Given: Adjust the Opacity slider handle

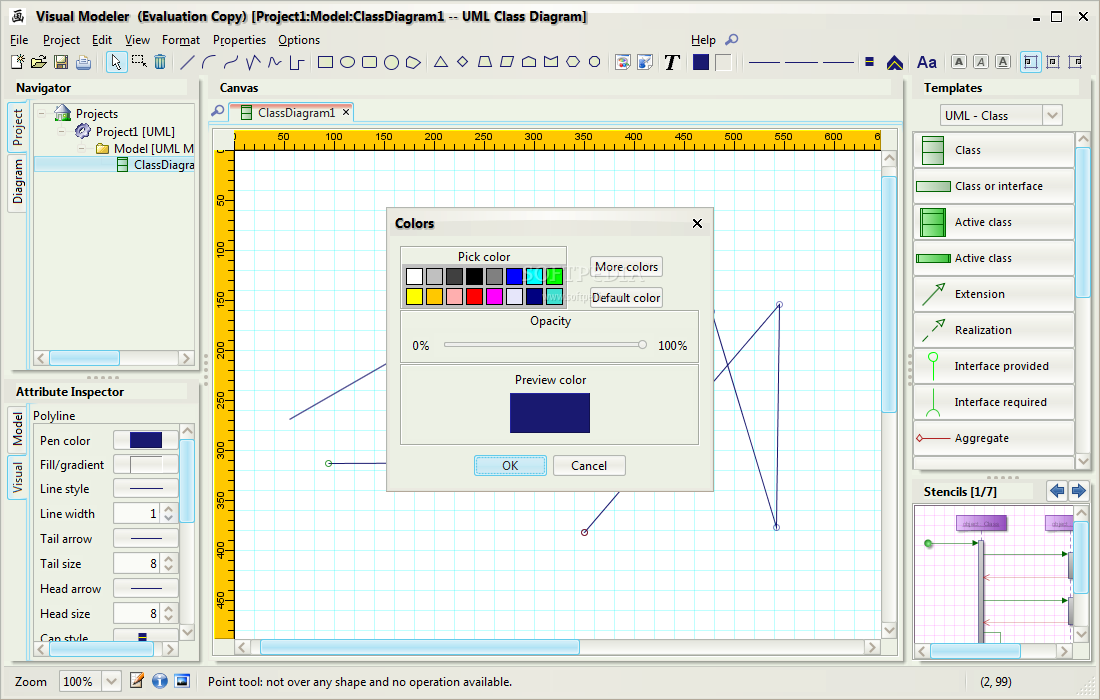Looking at the screenshot, I should click(642, 344).
